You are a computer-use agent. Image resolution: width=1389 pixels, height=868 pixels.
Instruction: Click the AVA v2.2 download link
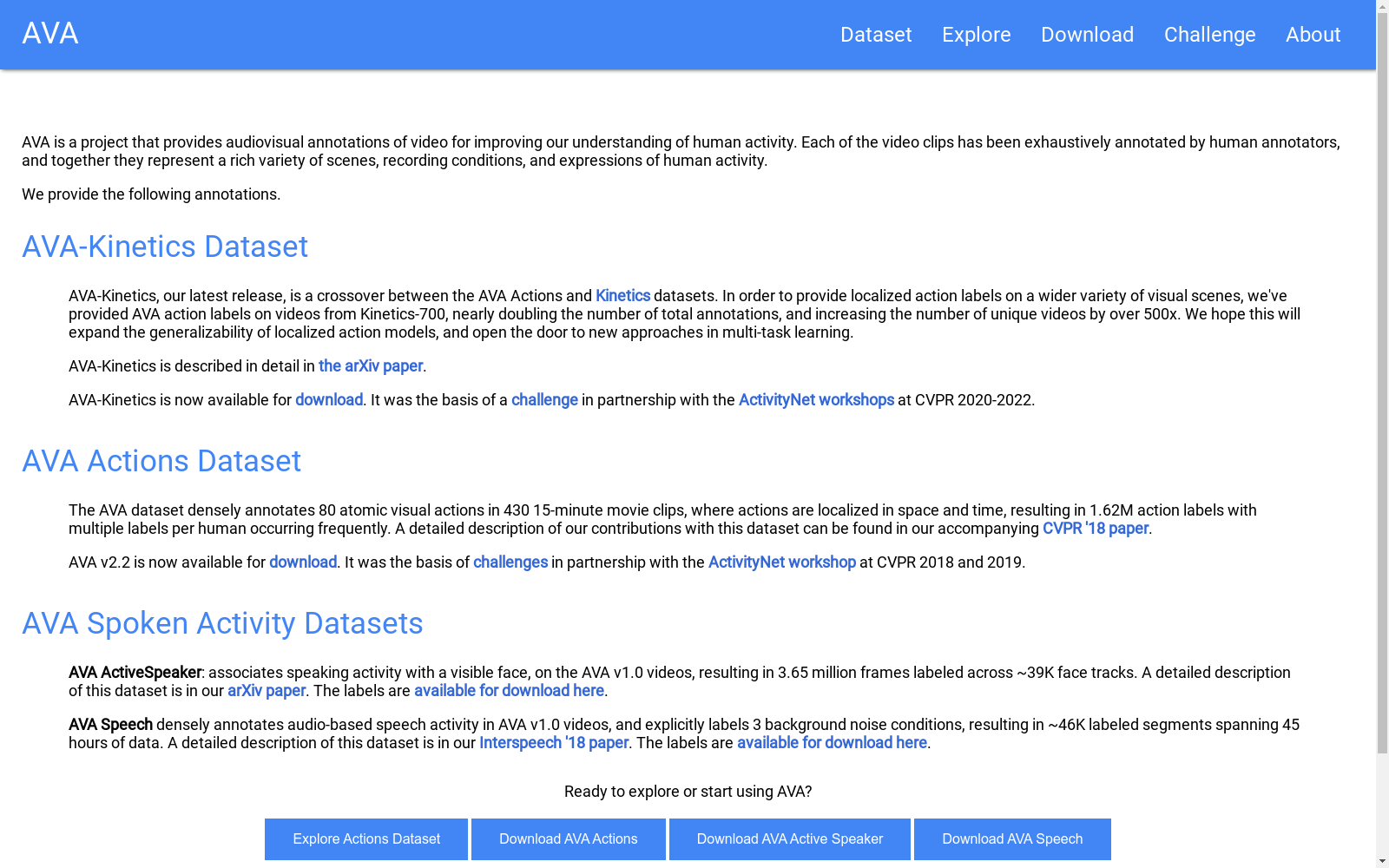[303, 562]
